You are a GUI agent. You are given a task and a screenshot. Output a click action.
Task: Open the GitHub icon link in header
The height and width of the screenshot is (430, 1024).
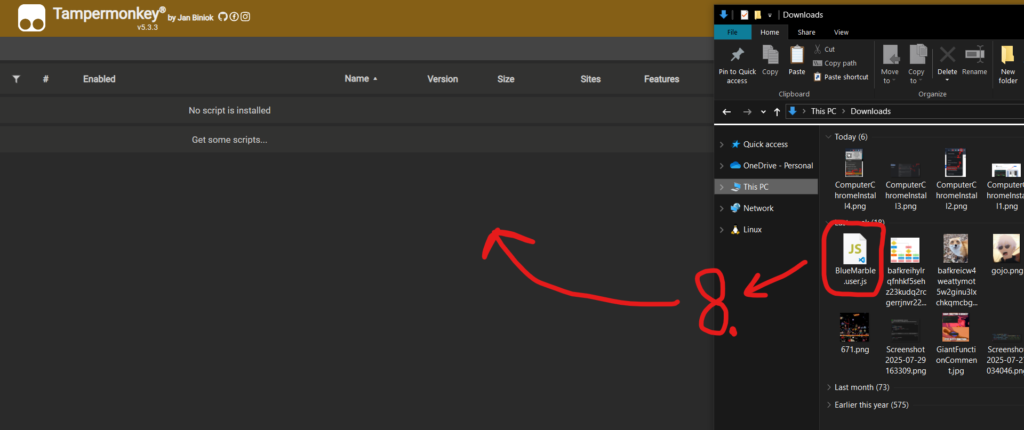[222, 17]
